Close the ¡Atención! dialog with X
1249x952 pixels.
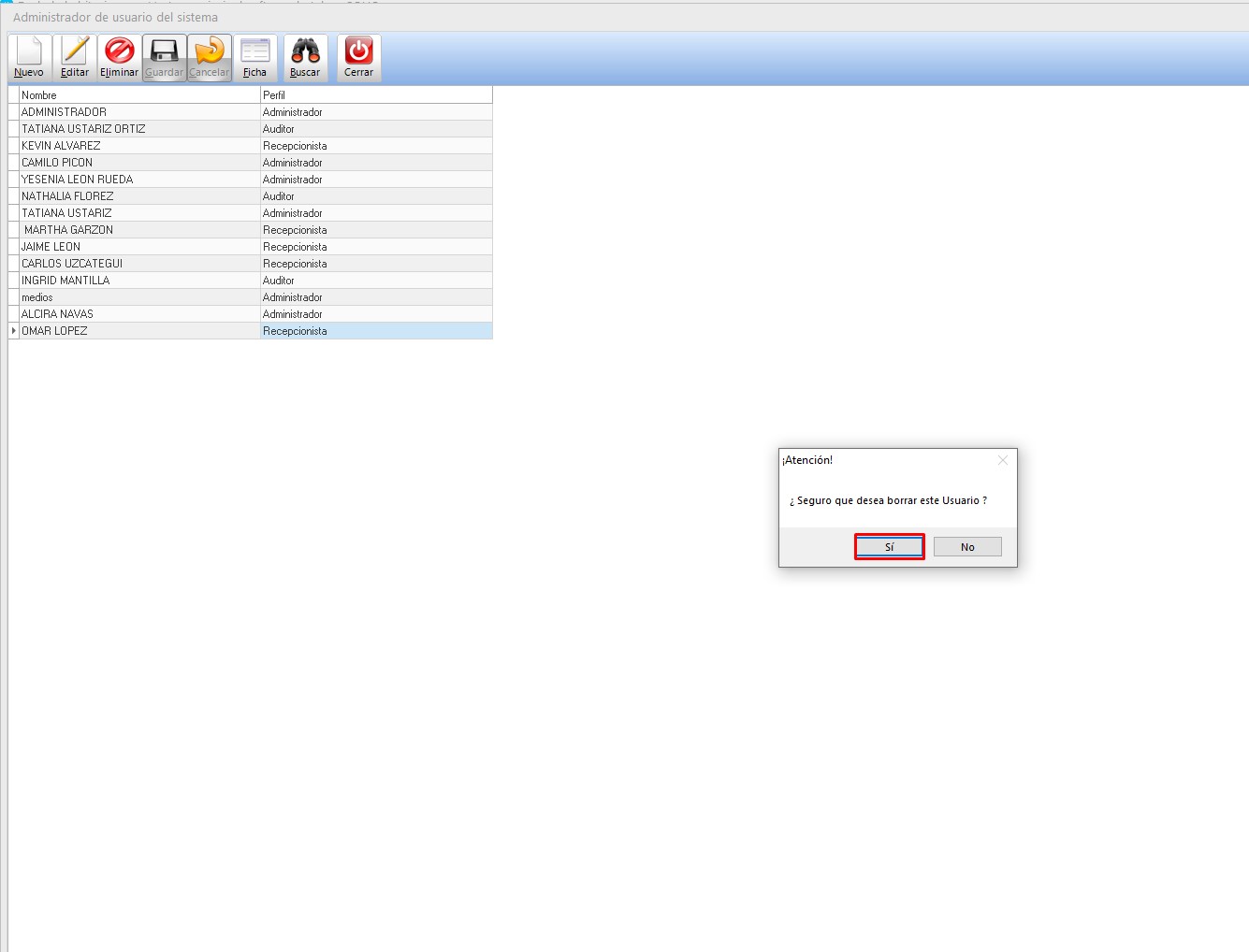[x=1002, y=460]
